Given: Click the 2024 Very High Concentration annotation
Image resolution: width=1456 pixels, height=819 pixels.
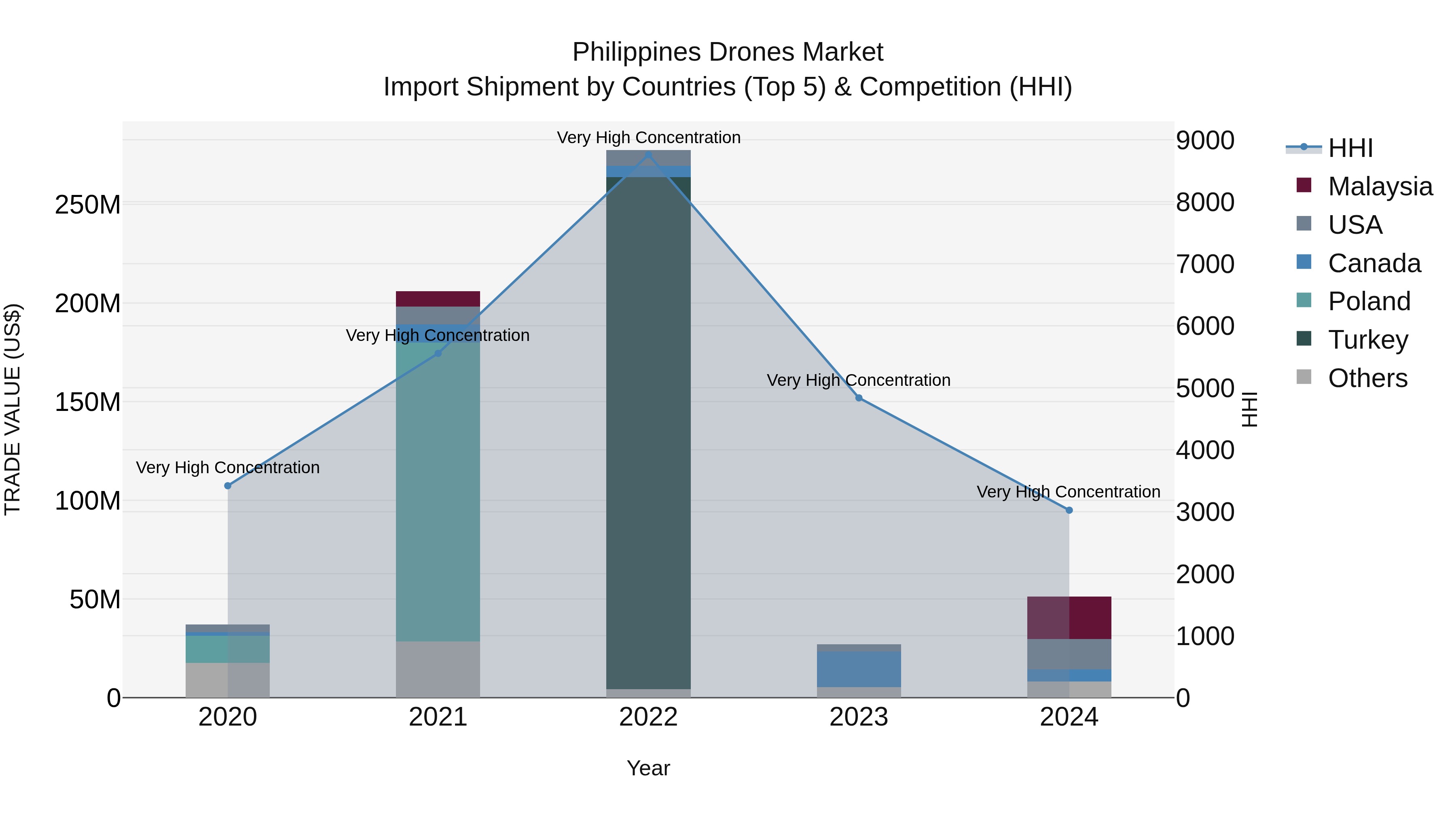Looking at the screenshot, I should pos(1069,492).
